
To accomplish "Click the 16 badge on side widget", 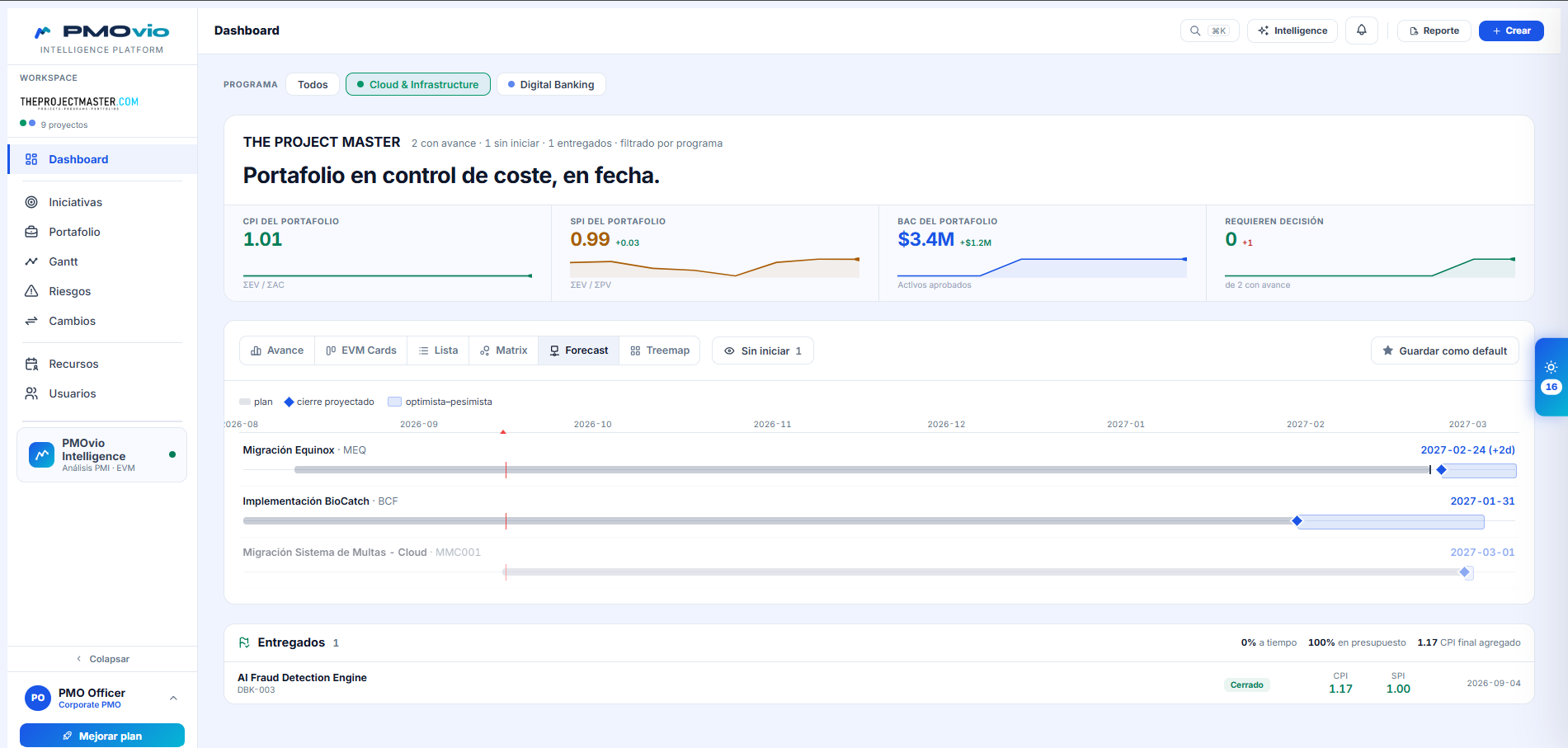I will pos(1551,387).
